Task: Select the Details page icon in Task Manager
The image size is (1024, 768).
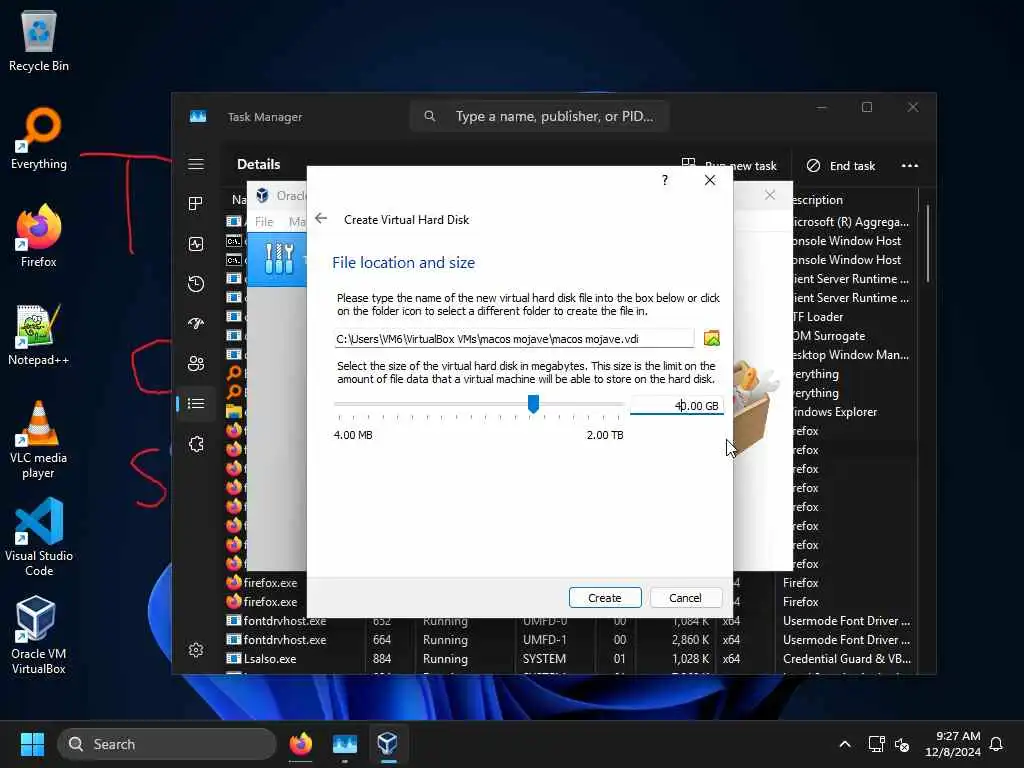Action: 196,404
